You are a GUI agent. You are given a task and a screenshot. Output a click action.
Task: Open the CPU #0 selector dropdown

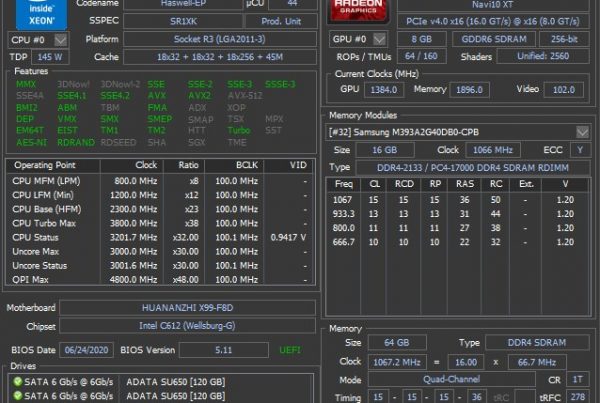(x=60, y=40)
